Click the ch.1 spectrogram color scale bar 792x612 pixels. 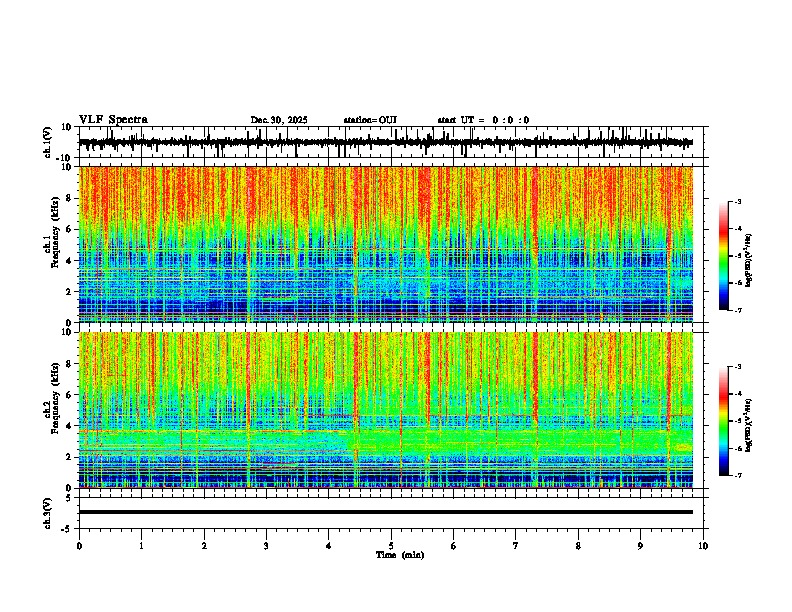coord(724,256)
